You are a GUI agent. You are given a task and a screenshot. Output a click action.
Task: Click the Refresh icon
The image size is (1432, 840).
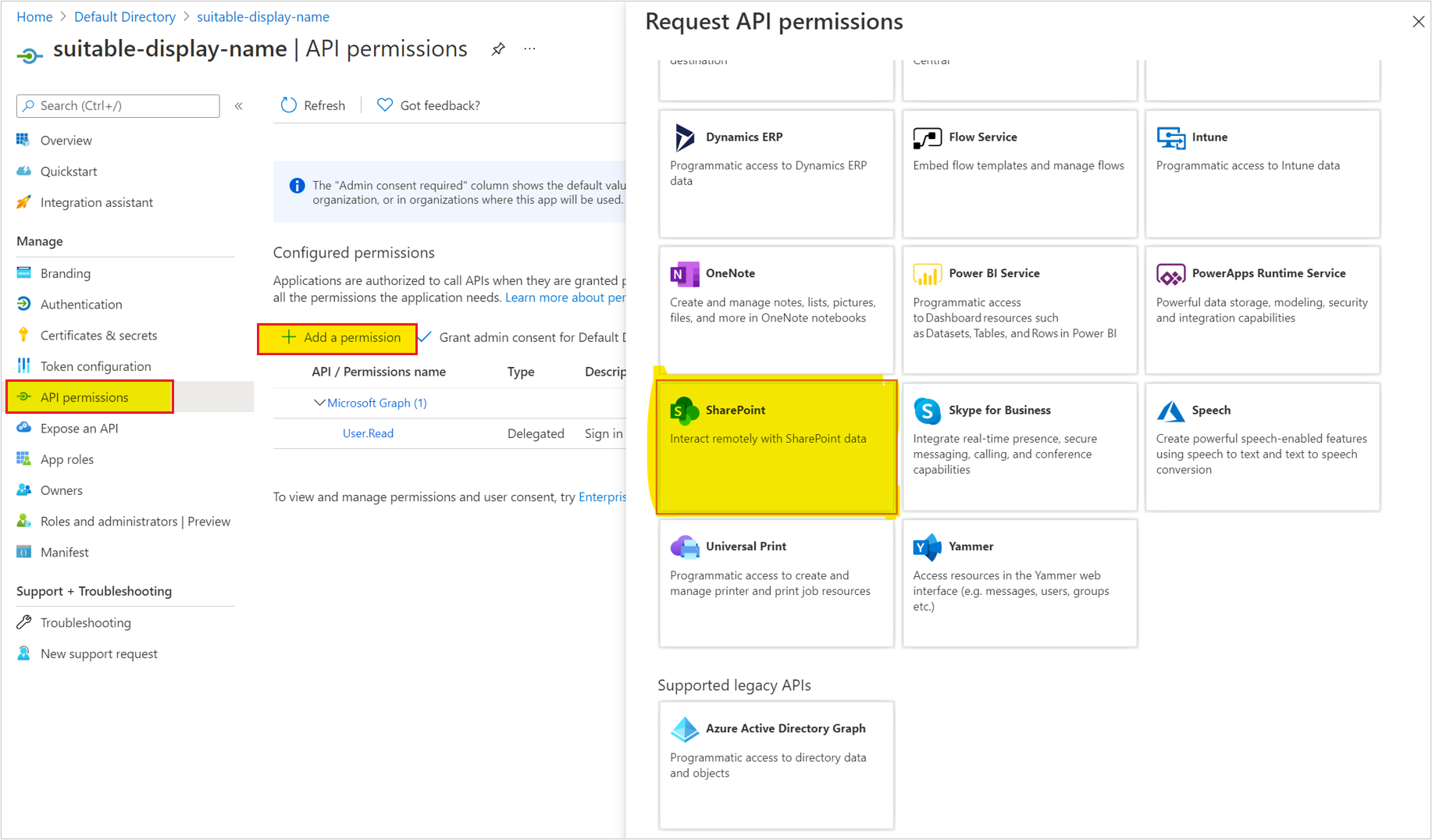click(x=289, y=105)
